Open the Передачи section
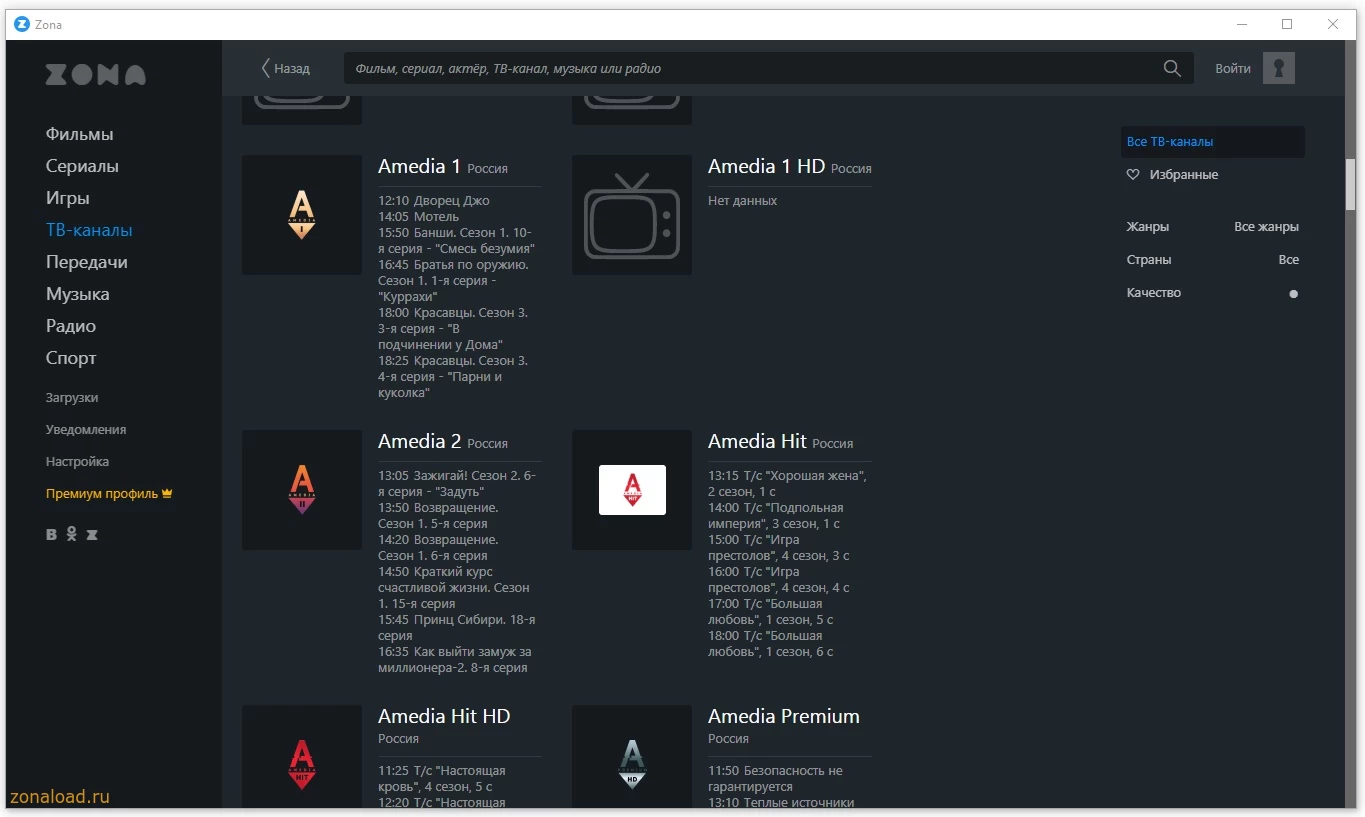Screen dimensions: 1365x817 87,262
